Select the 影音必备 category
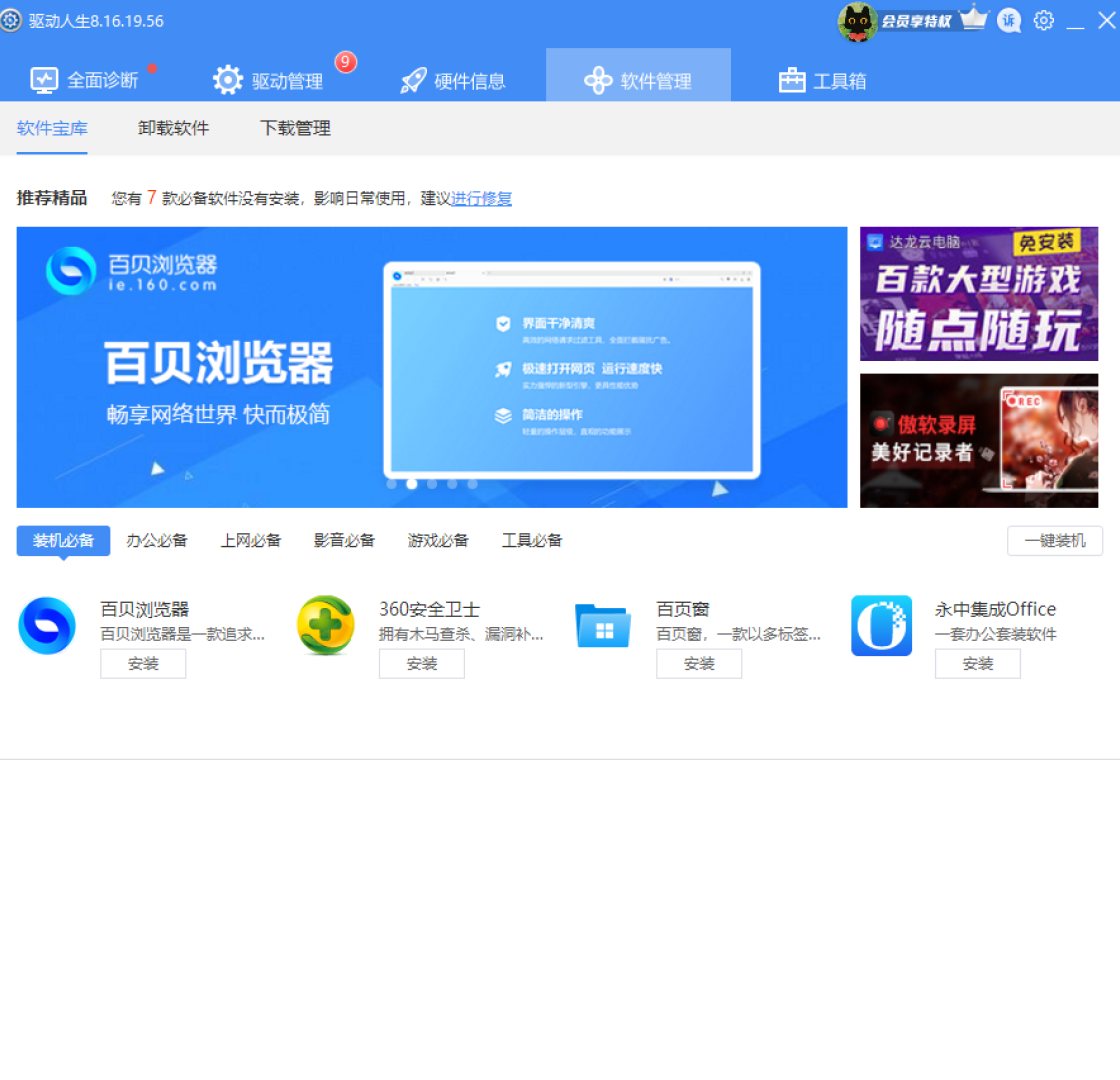 pyautogui.click(x=344, y=541)
